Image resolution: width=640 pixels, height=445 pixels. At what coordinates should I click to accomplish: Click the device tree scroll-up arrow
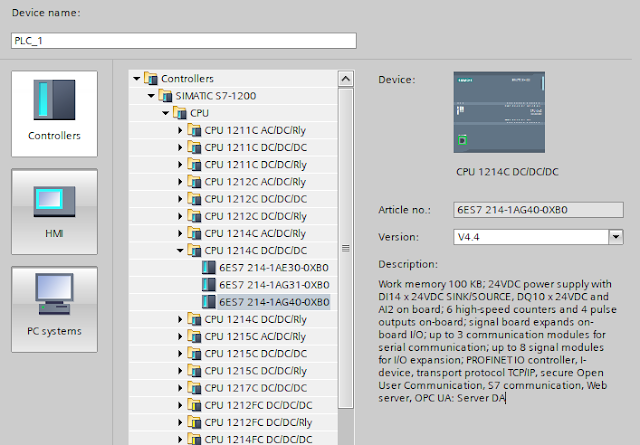click(x=346, y=79)
